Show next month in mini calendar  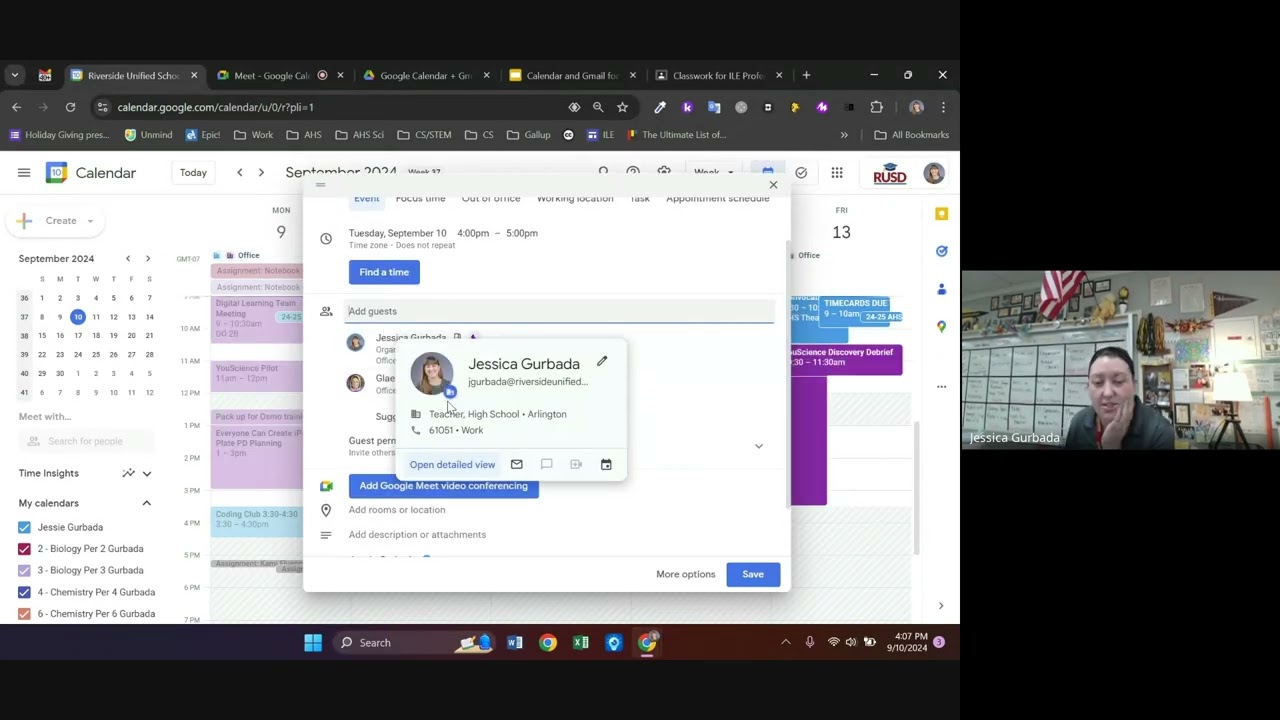[x=148, y=259]
